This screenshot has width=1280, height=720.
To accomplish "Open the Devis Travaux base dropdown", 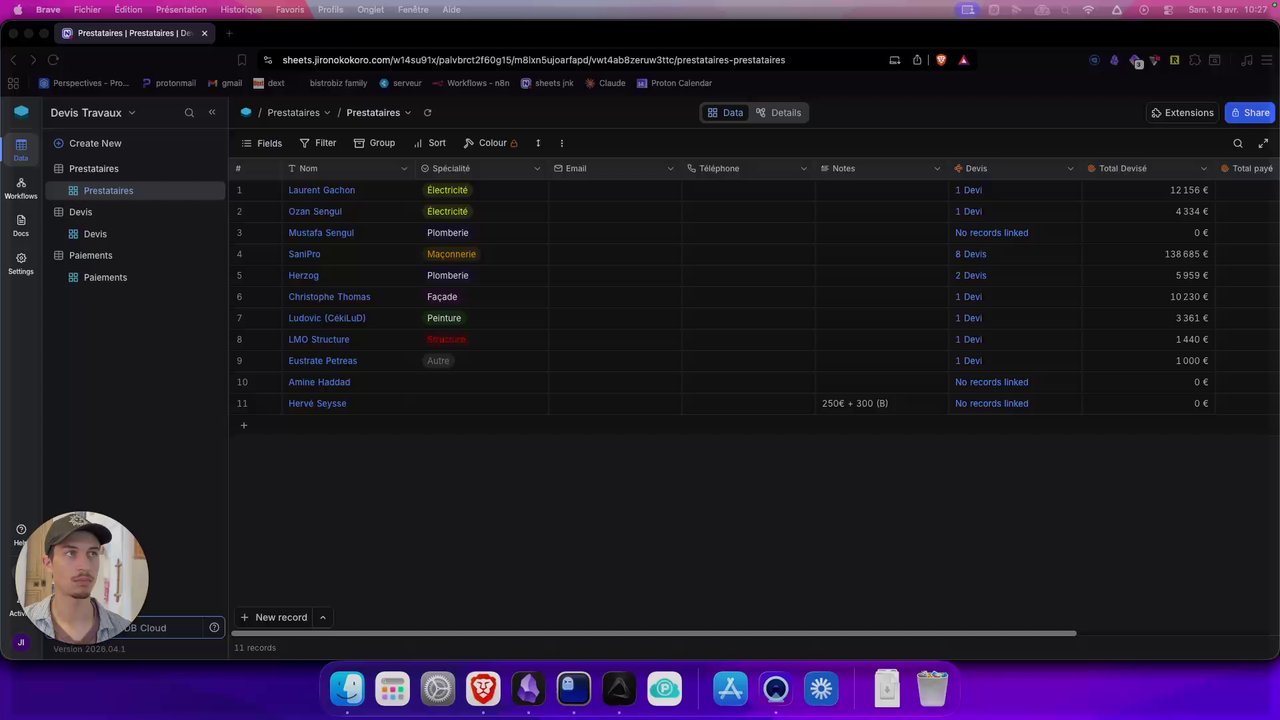I will (x=93, y=113).
